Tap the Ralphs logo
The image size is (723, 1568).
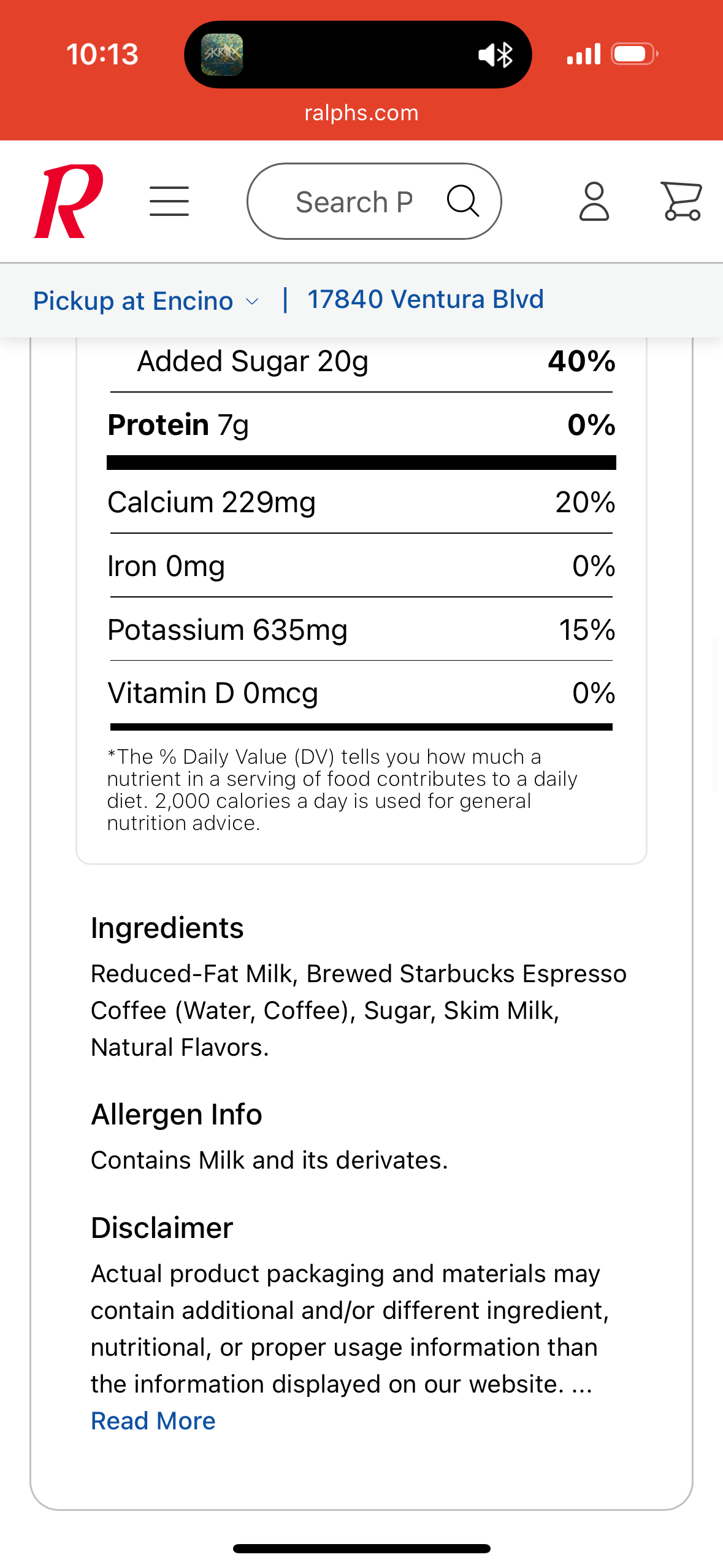[68, 201]
